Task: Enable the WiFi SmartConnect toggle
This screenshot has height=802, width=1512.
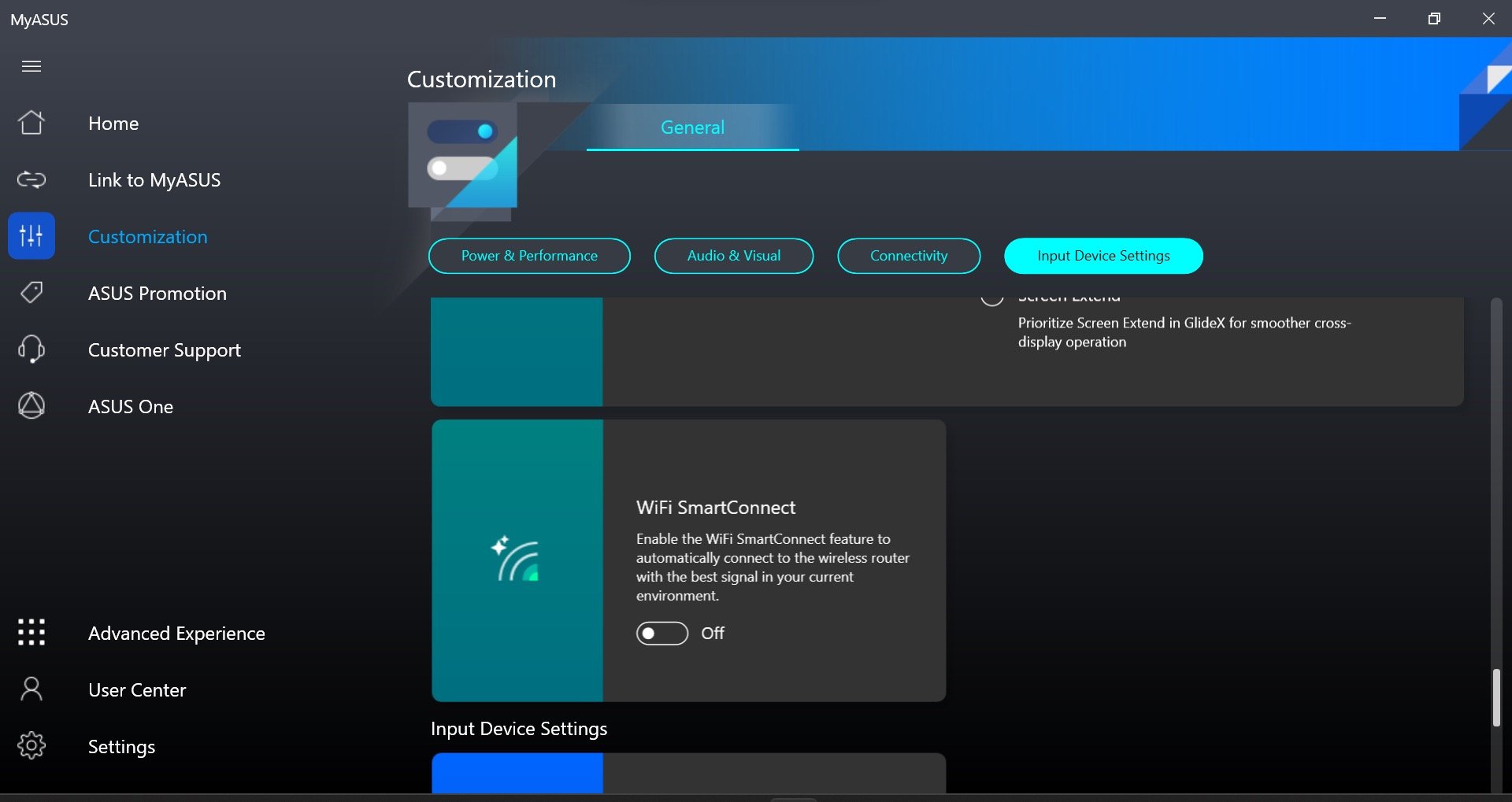Action: 662,634
